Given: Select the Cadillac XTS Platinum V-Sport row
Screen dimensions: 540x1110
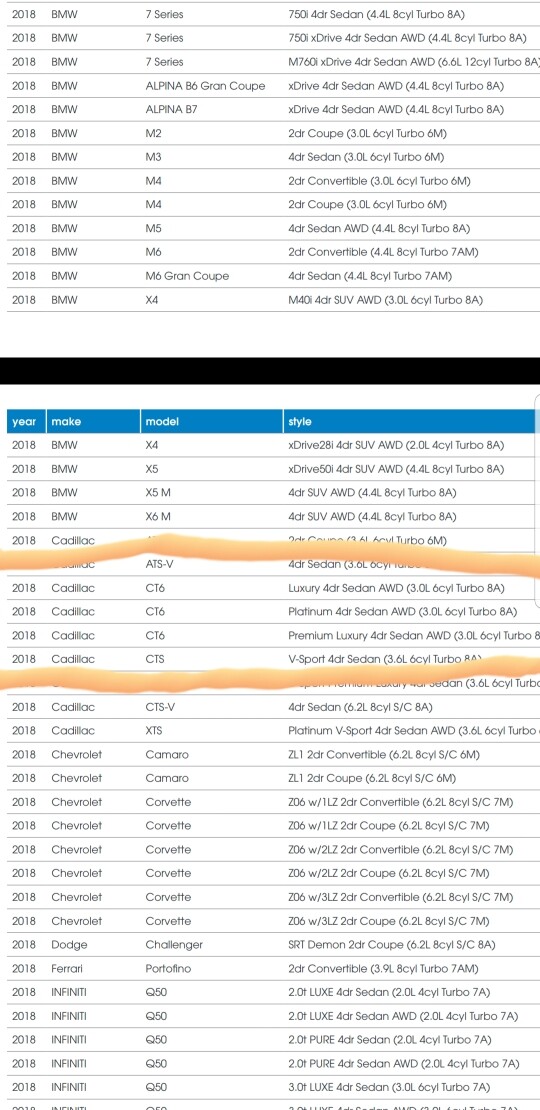Looking at the screenshot, I should [x=270, y=731].
